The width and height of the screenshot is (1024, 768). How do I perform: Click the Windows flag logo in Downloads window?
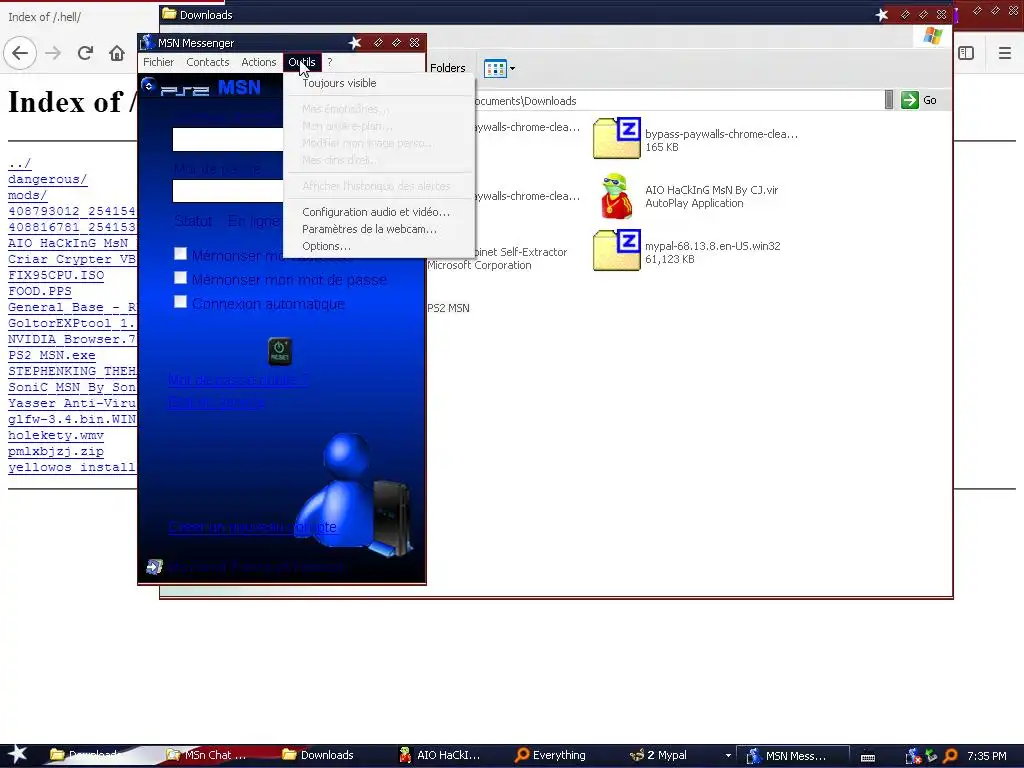933,36
